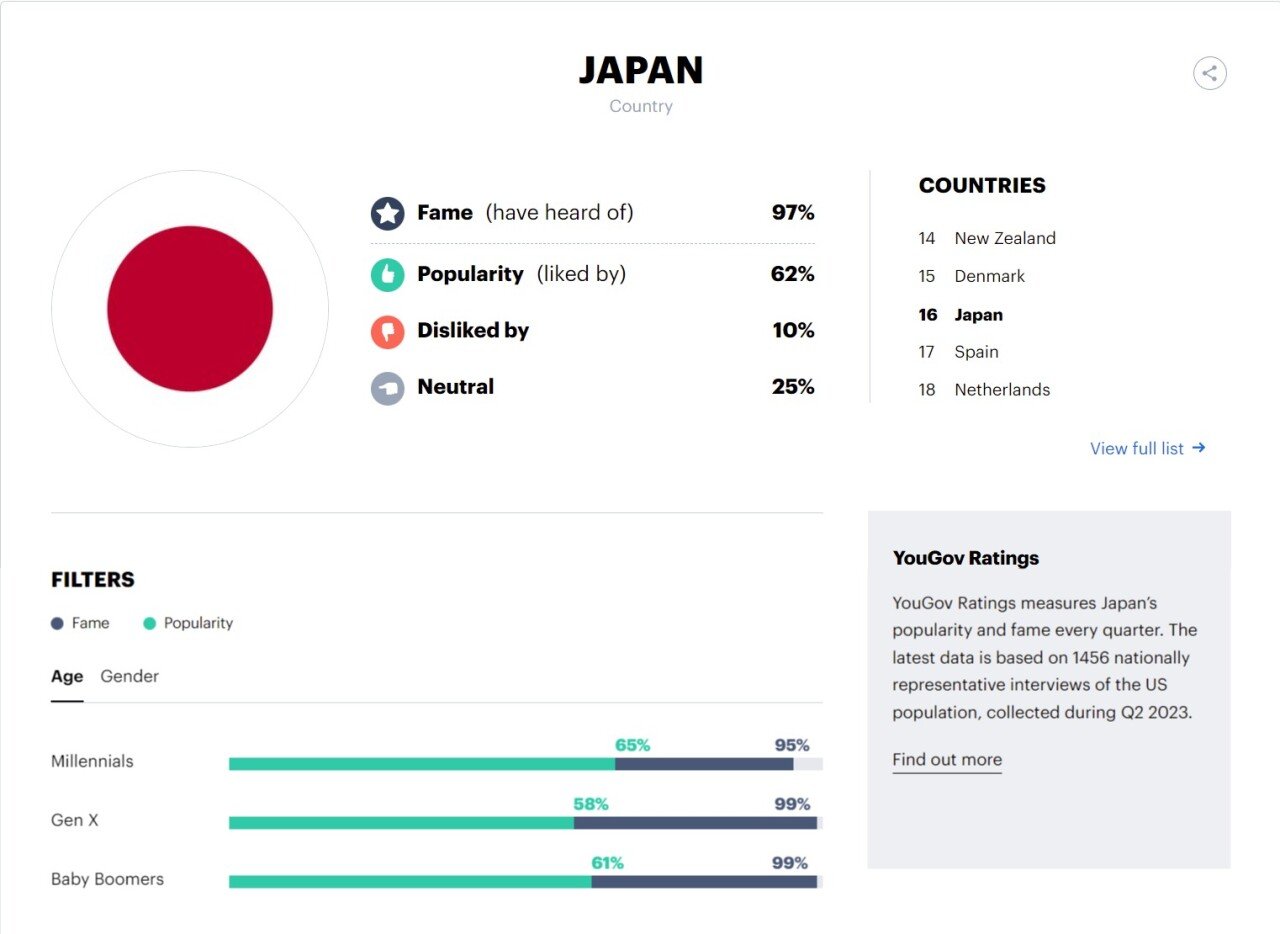The width and height of the screenshot is (1280, 934).
Task: Click the Gen X fame bar
Action: [x=695, y=823]
